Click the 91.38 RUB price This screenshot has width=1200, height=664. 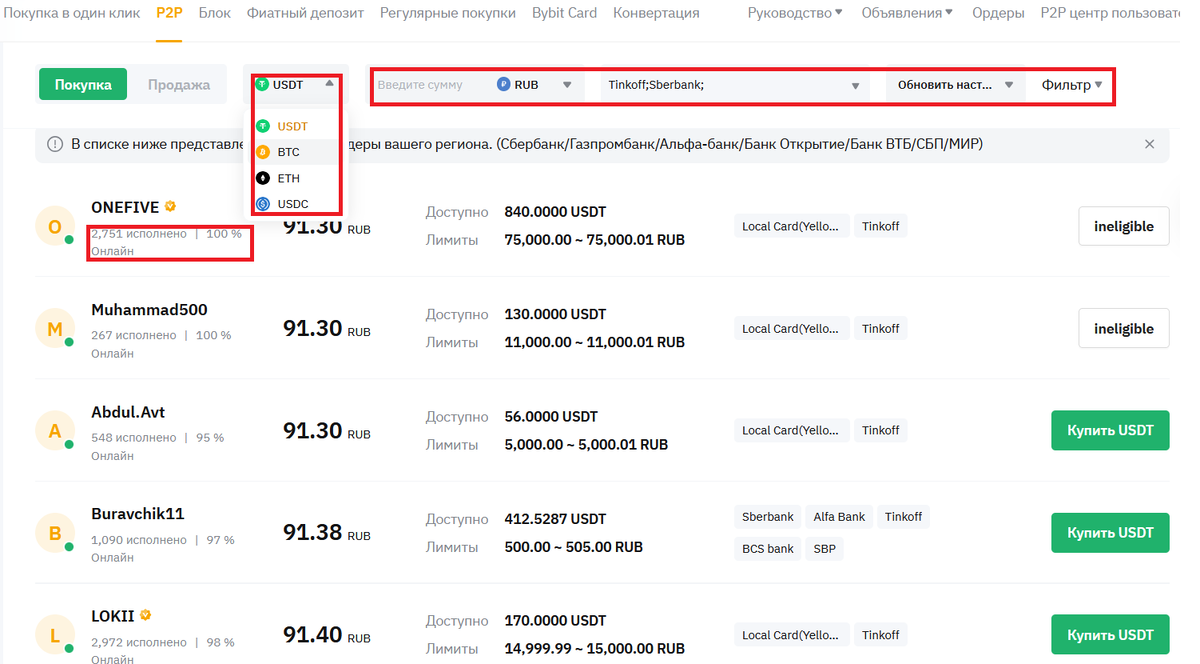[x=327, y=533]
